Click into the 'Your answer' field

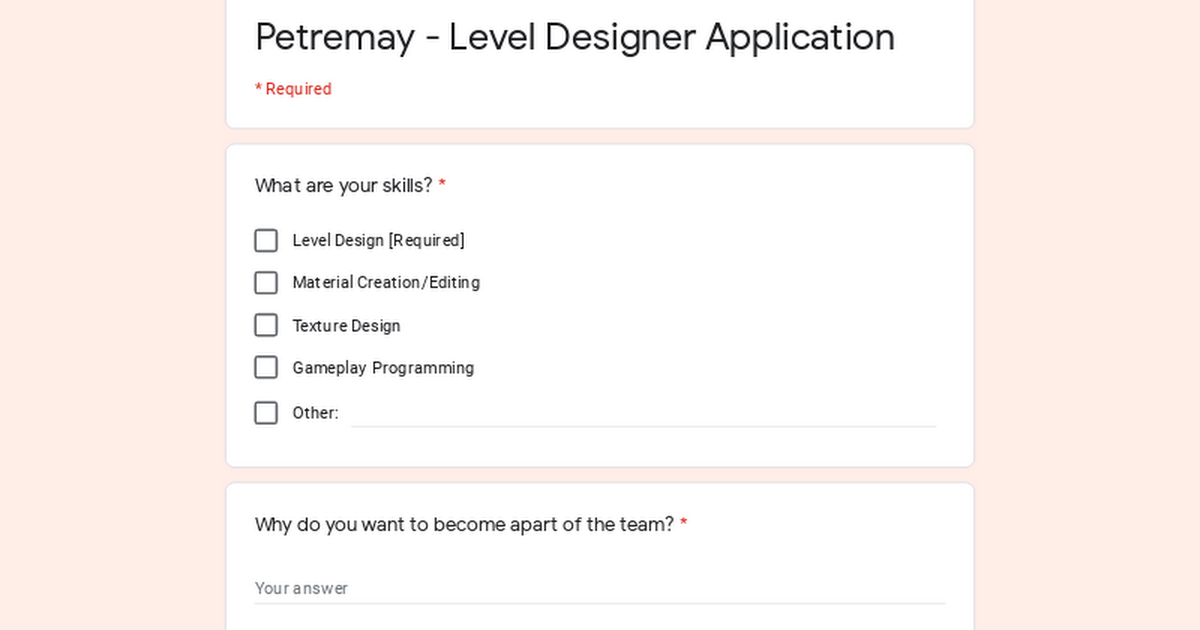(x=600, y=588)
